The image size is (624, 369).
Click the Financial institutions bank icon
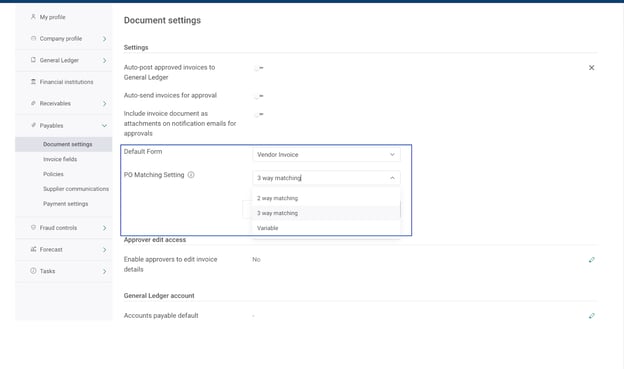coord(33,82)
